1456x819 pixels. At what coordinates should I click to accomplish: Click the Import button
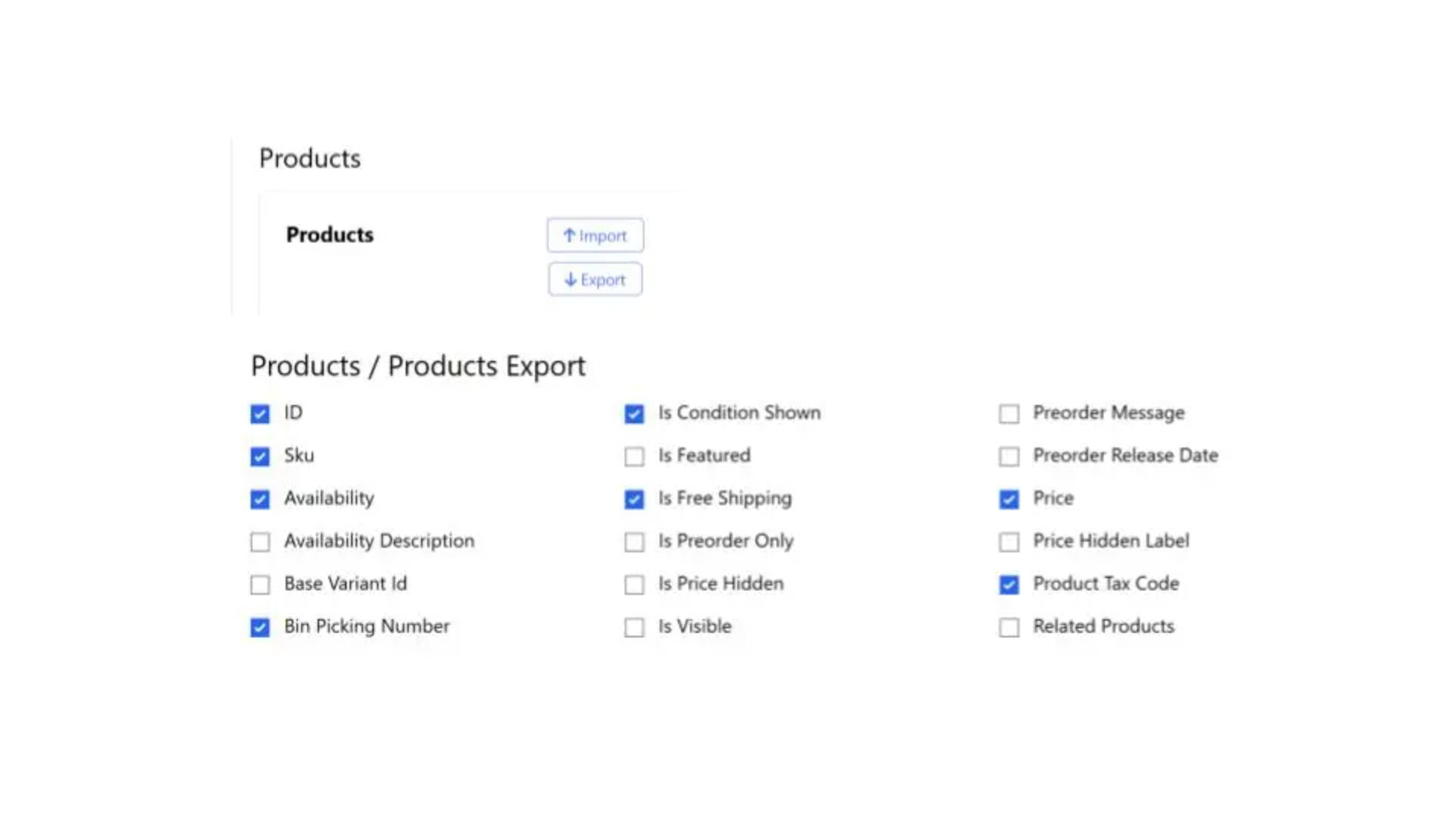[594, 236]
